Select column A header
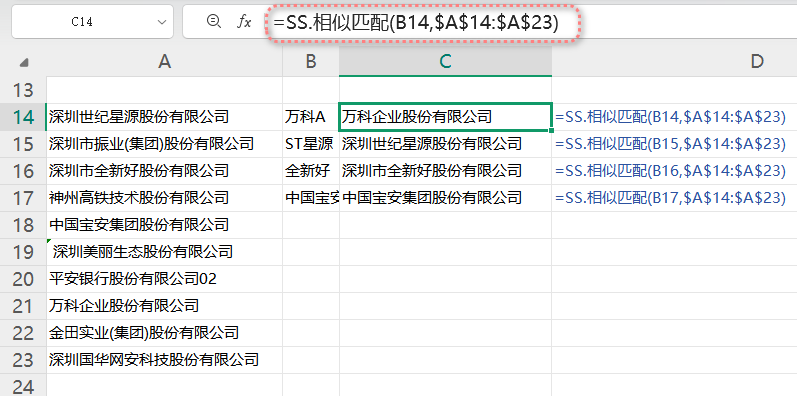The image size is (797, 396). coord(164,62)
